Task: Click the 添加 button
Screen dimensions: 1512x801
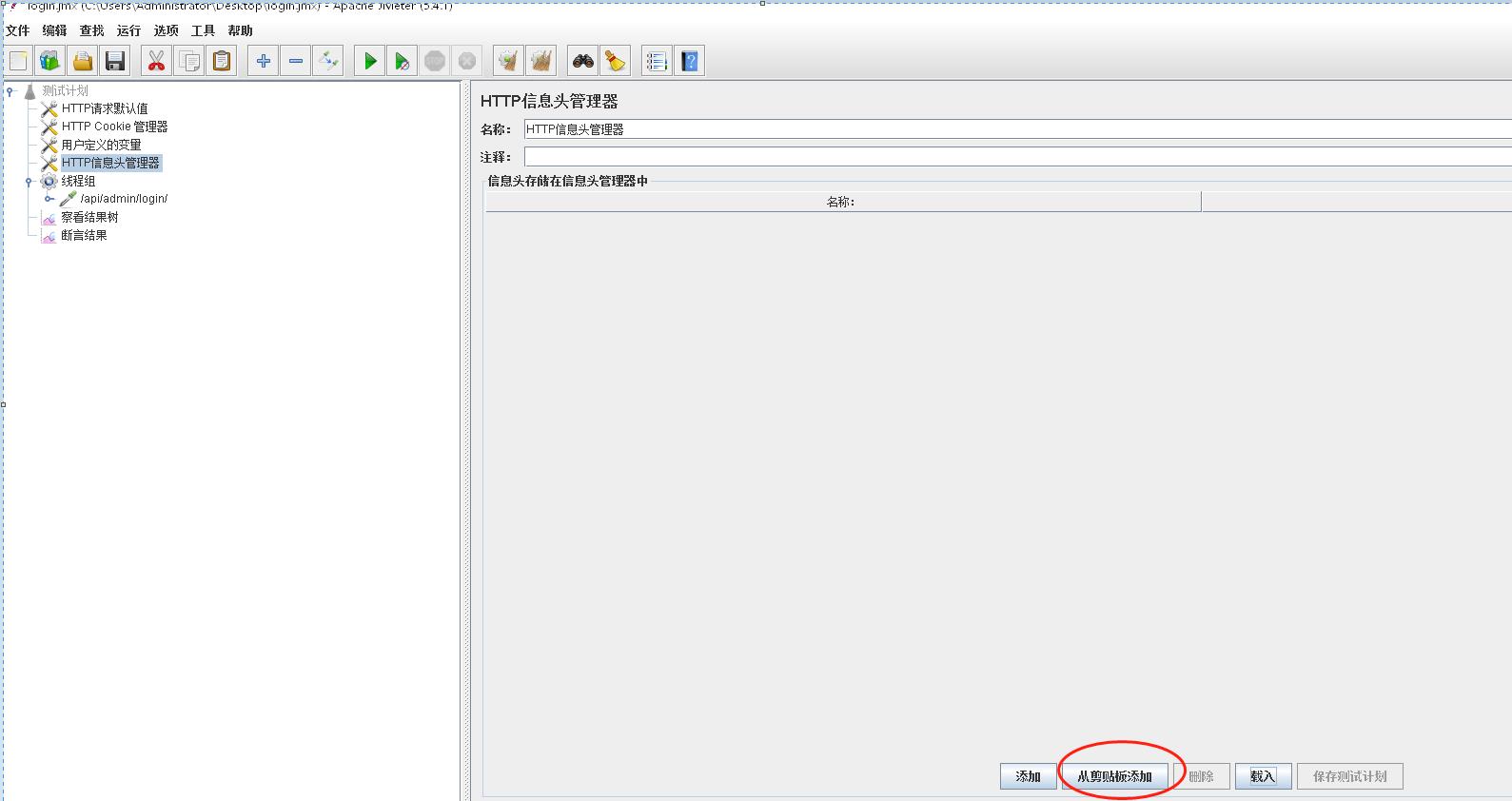Action: tap(1028, 776)
